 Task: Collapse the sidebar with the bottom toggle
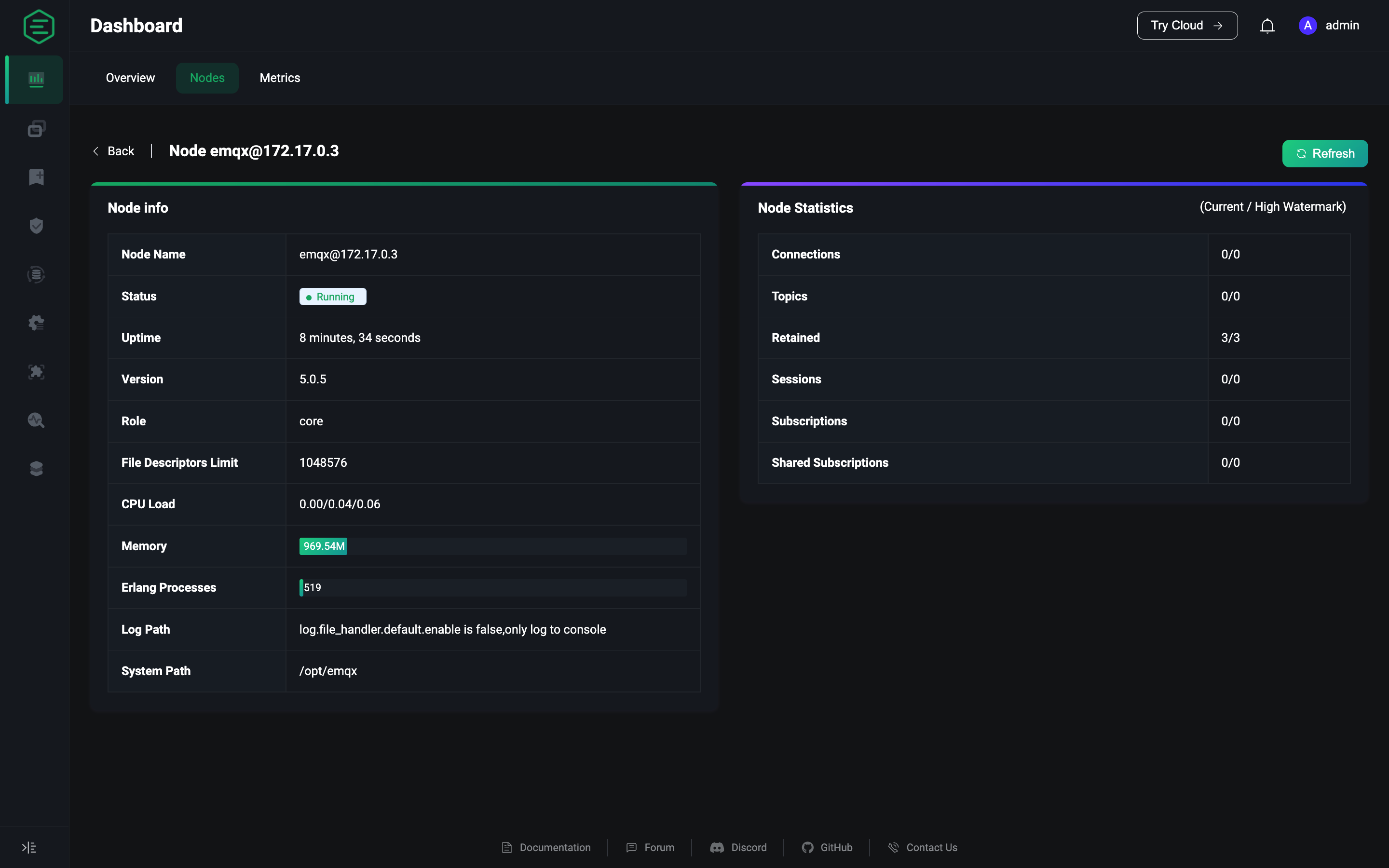pos(29,847)
